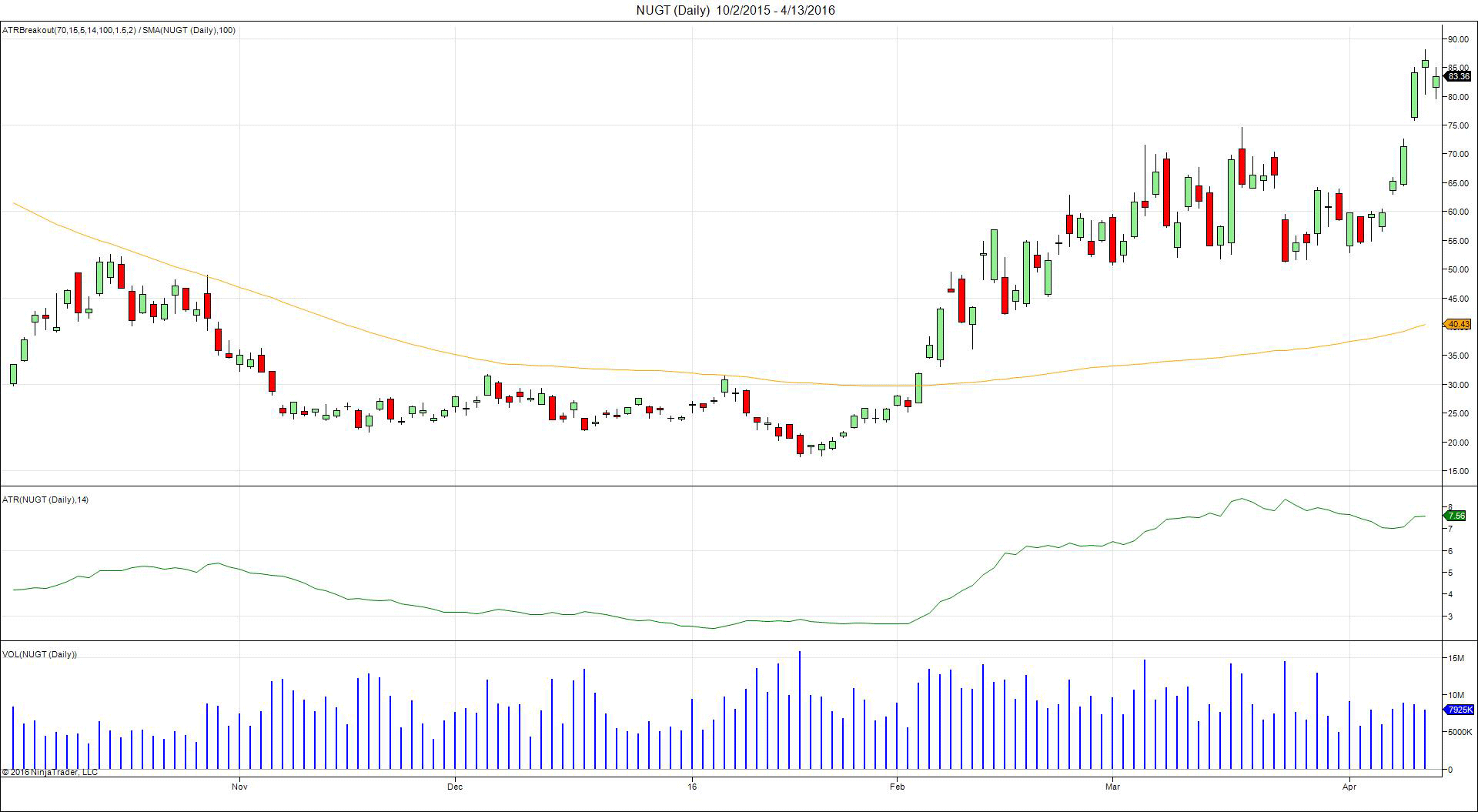Select the ATRBreakout / SMA indicator label

pyautogui.click(x=119, y=30)
